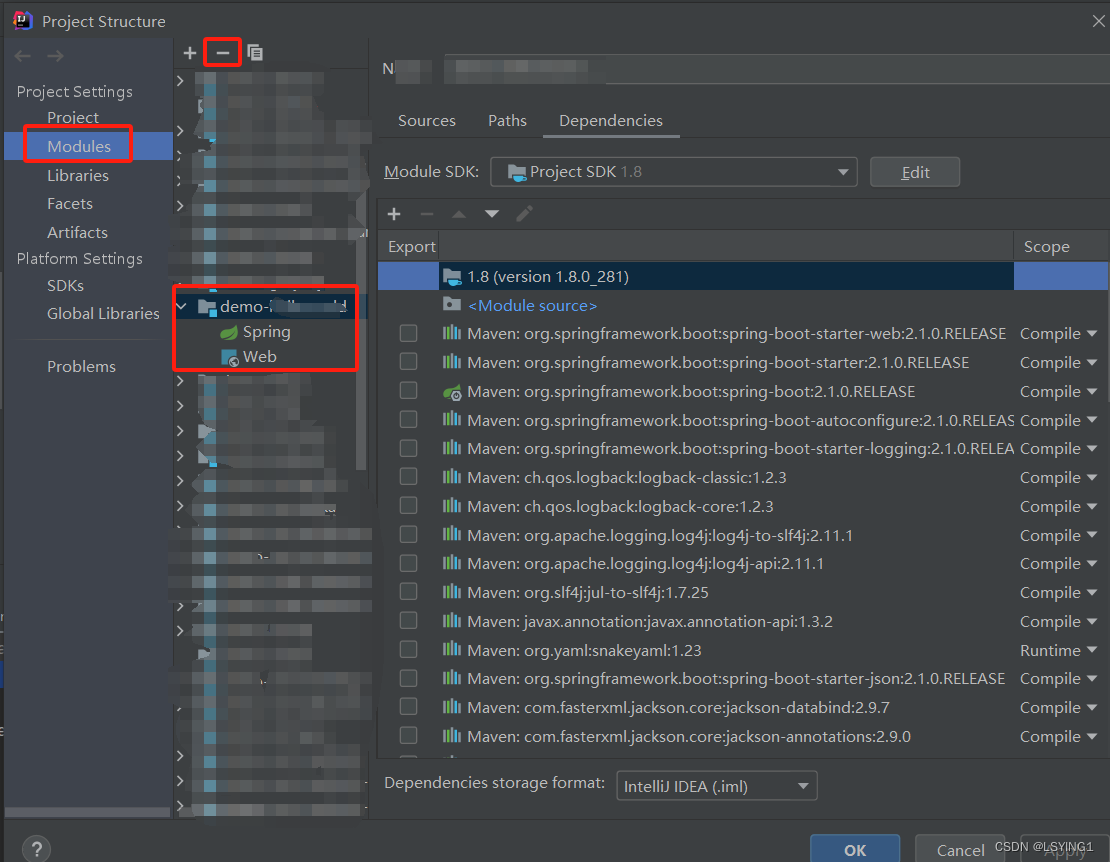Check export for log4j-to-slf4j:2.11.1
The height and width of the screenshot is (862, 1110).
coord(408,534)
